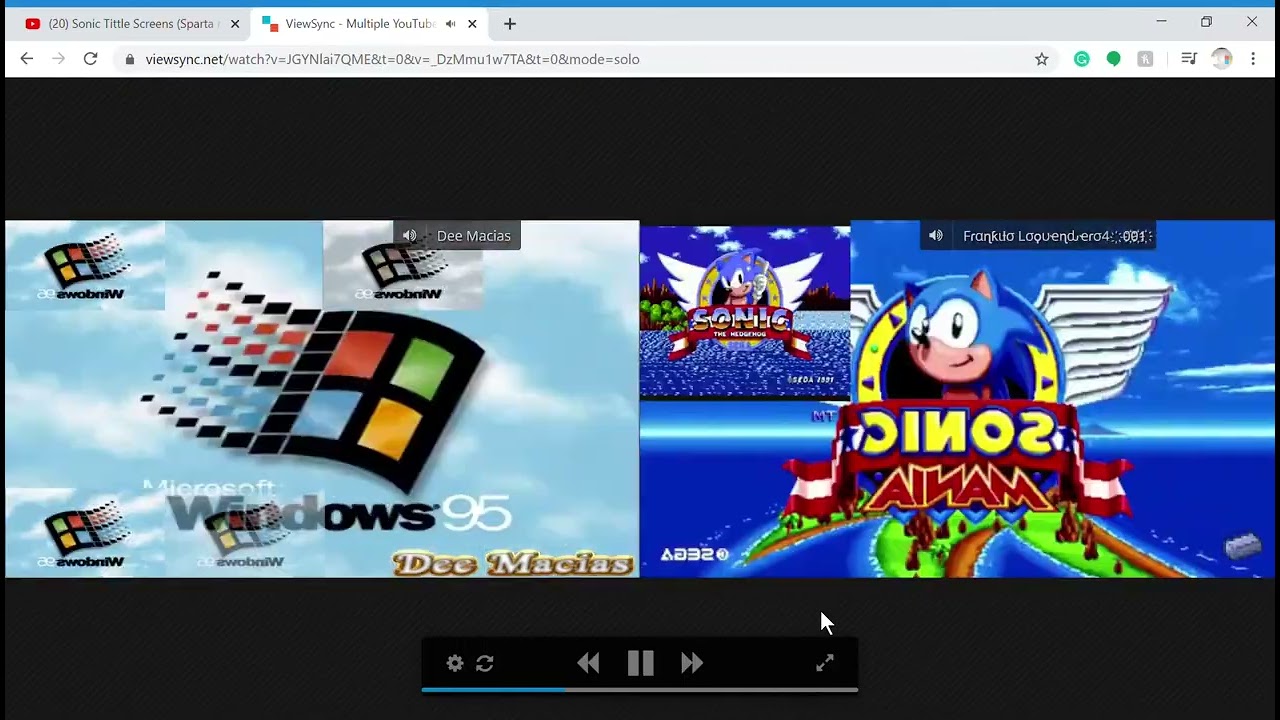
Task: Click the Sonic Mania video pane
Action: pos(958,399)
